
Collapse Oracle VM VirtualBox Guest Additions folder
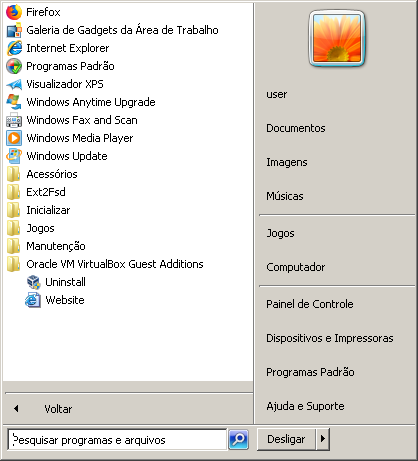[105, 264]
